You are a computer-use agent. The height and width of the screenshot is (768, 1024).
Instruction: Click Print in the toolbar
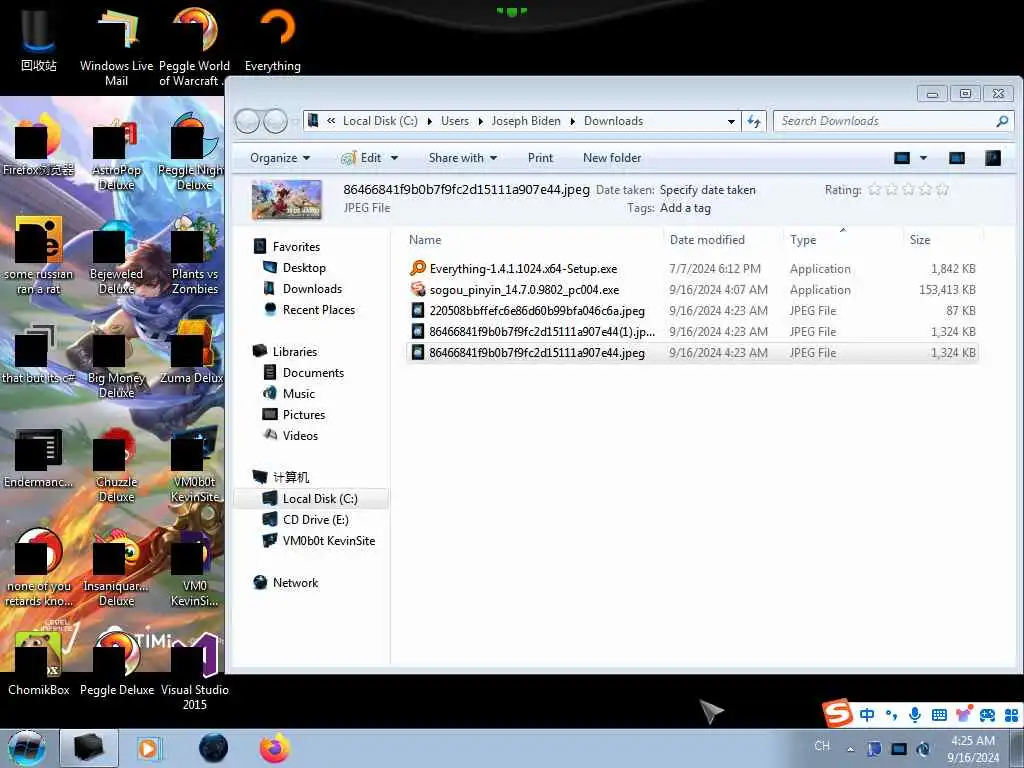point(540,158)
